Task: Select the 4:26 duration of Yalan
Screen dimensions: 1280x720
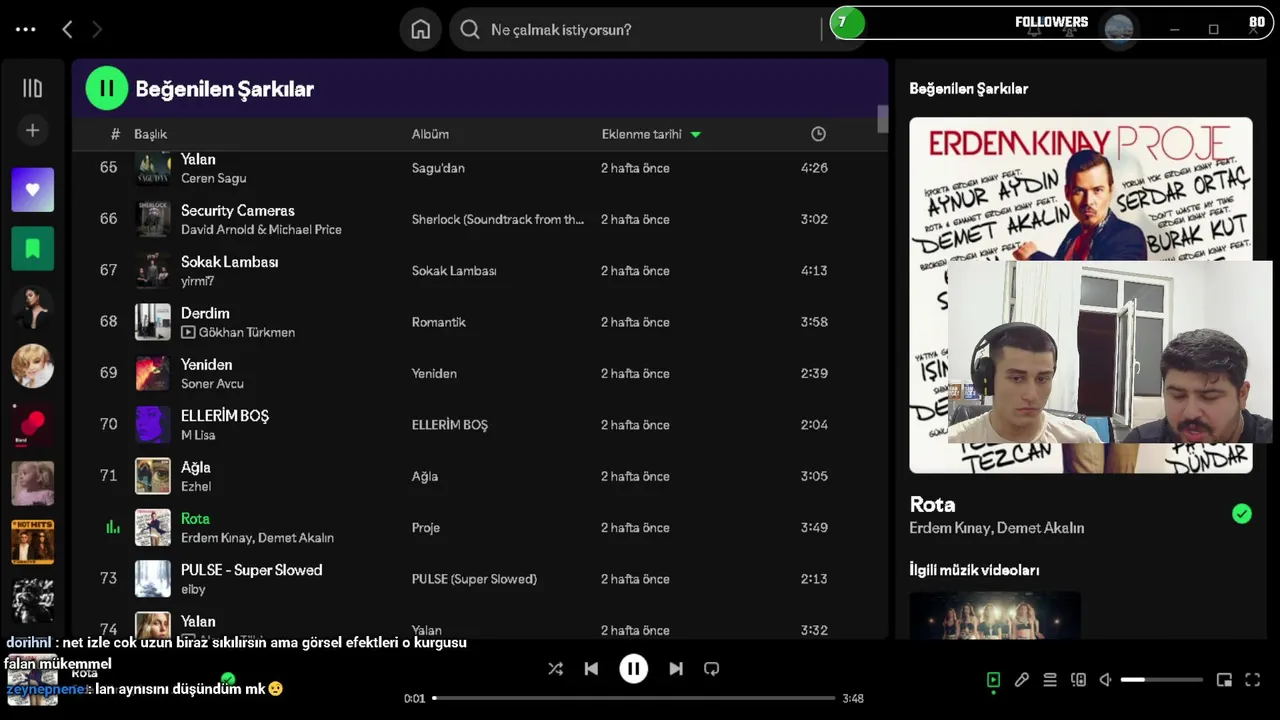Action: [814, 168]
